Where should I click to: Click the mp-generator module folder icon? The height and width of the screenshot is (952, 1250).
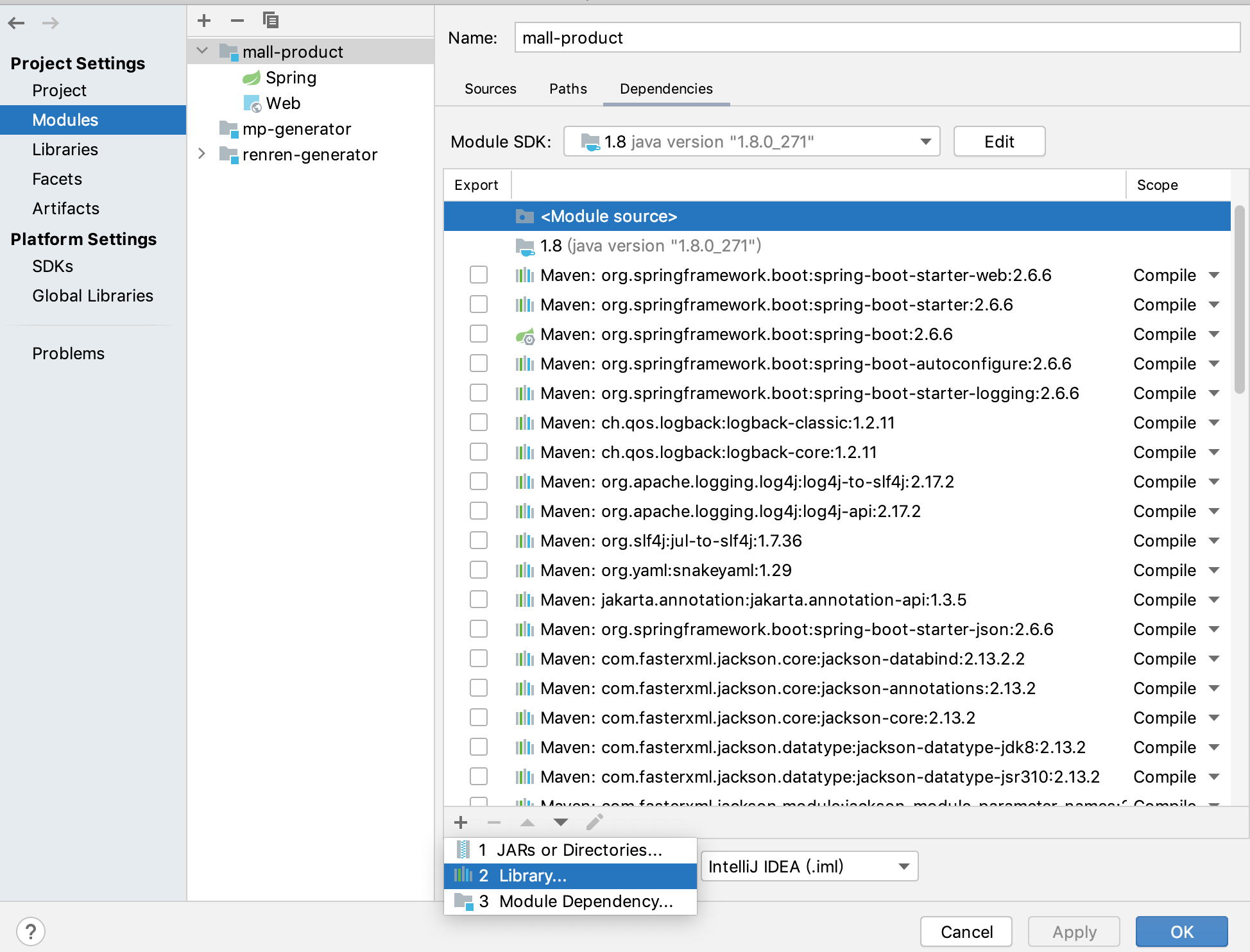(x=228, y=129)
